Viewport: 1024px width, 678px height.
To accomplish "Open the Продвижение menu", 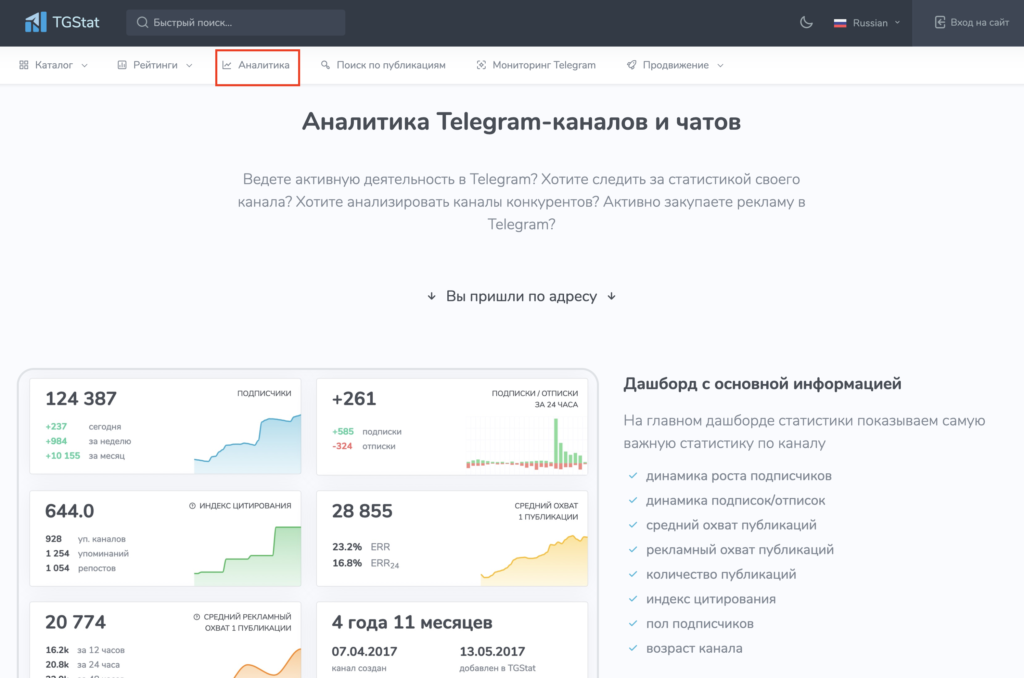I will [x=675, y=65].
